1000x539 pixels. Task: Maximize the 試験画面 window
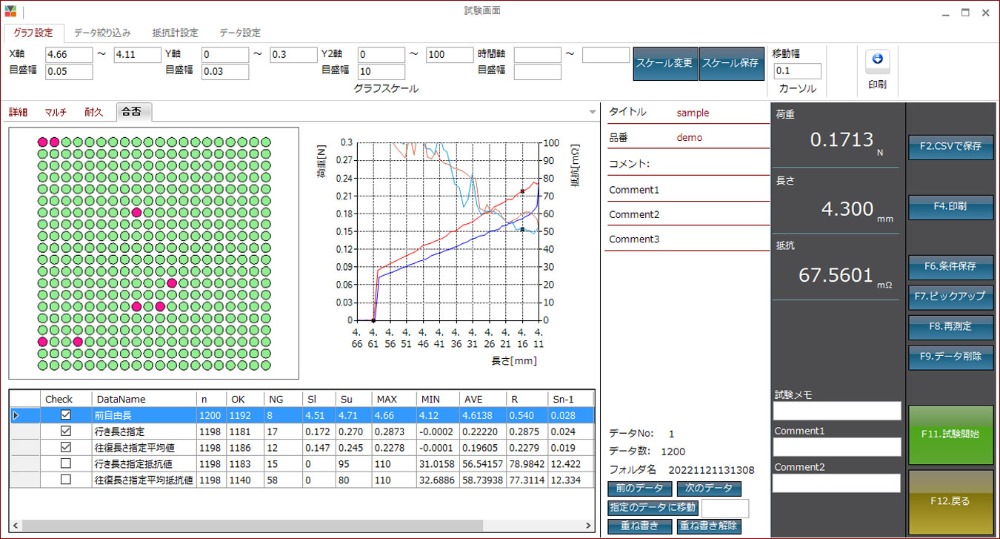click(965, 12)
